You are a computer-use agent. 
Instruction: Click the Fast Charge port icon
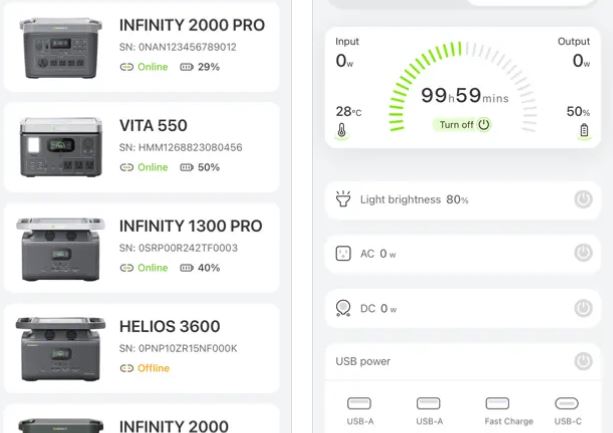(497, 404)
